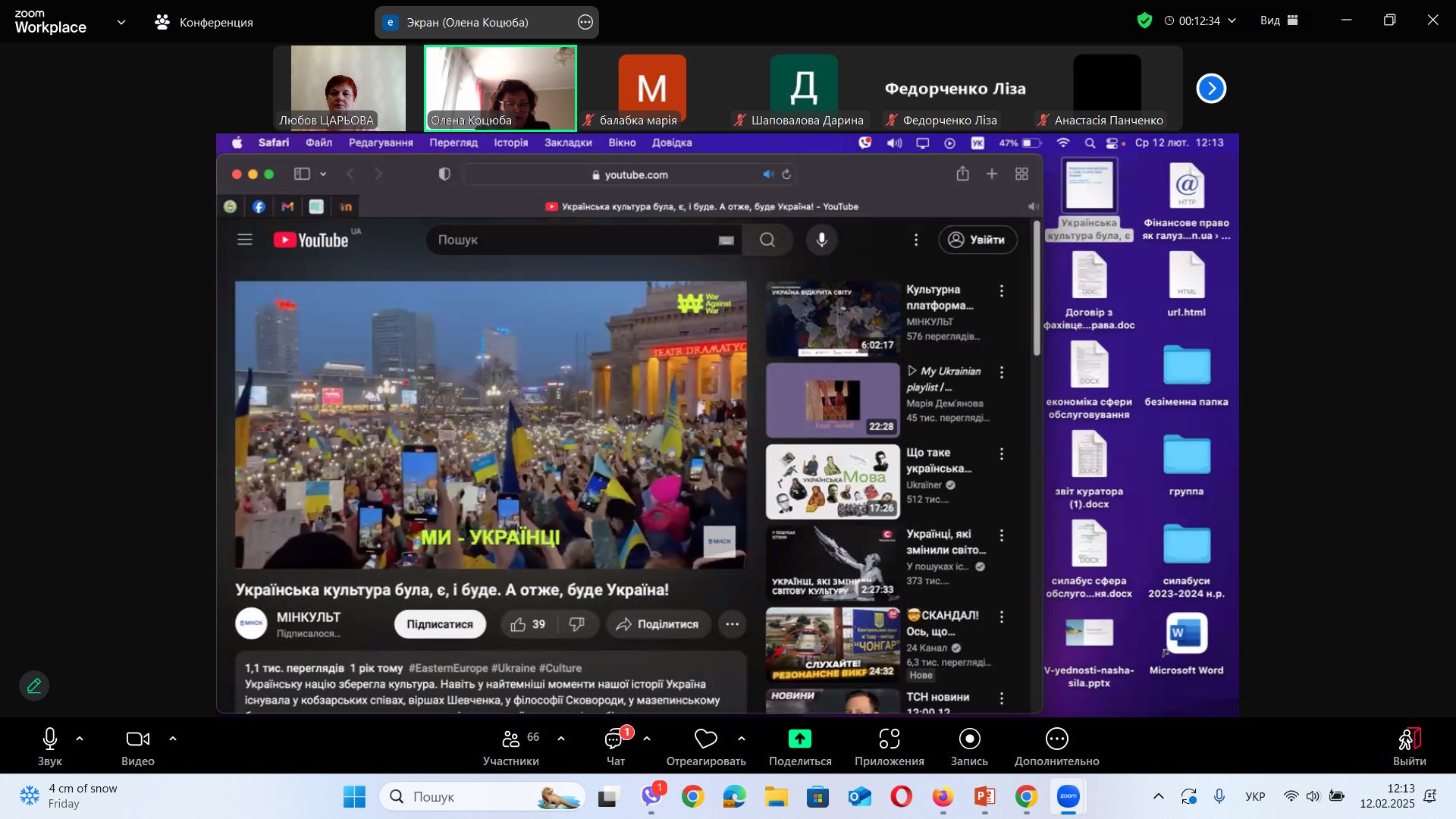
Task: Open the Конференция meeting tab
Action: click(x=203, y=22)
